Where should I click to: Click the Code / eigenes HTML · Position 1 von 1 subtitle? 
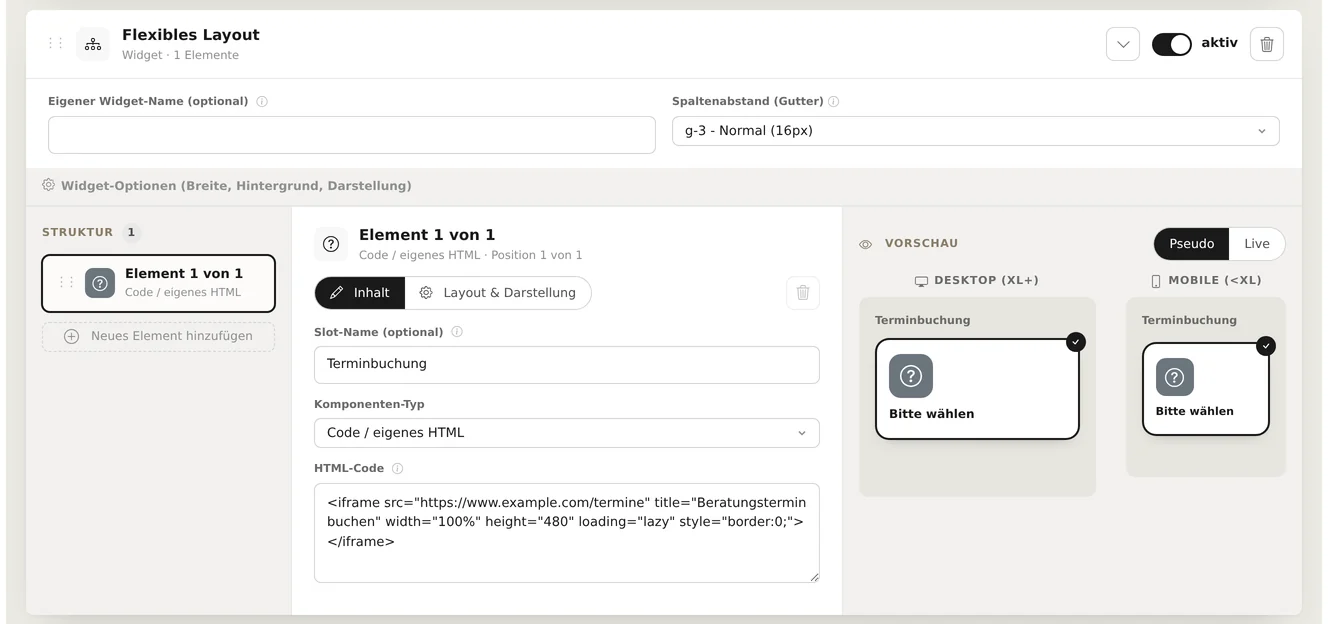point(470,255)
